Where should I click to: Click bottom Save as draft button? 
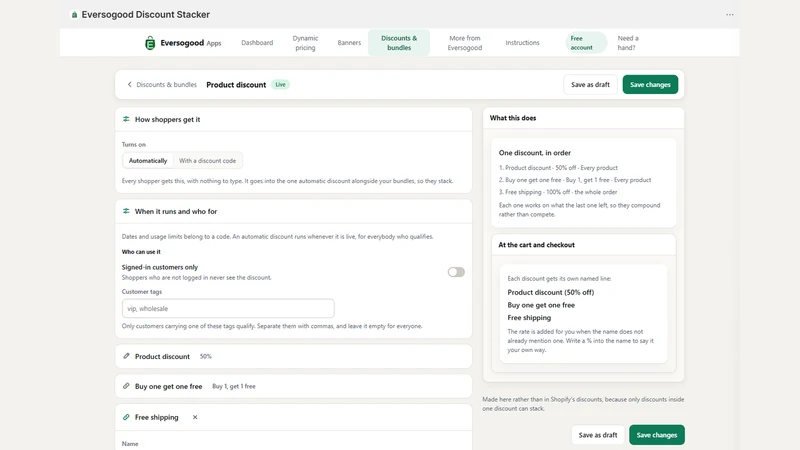click(598, 435)
